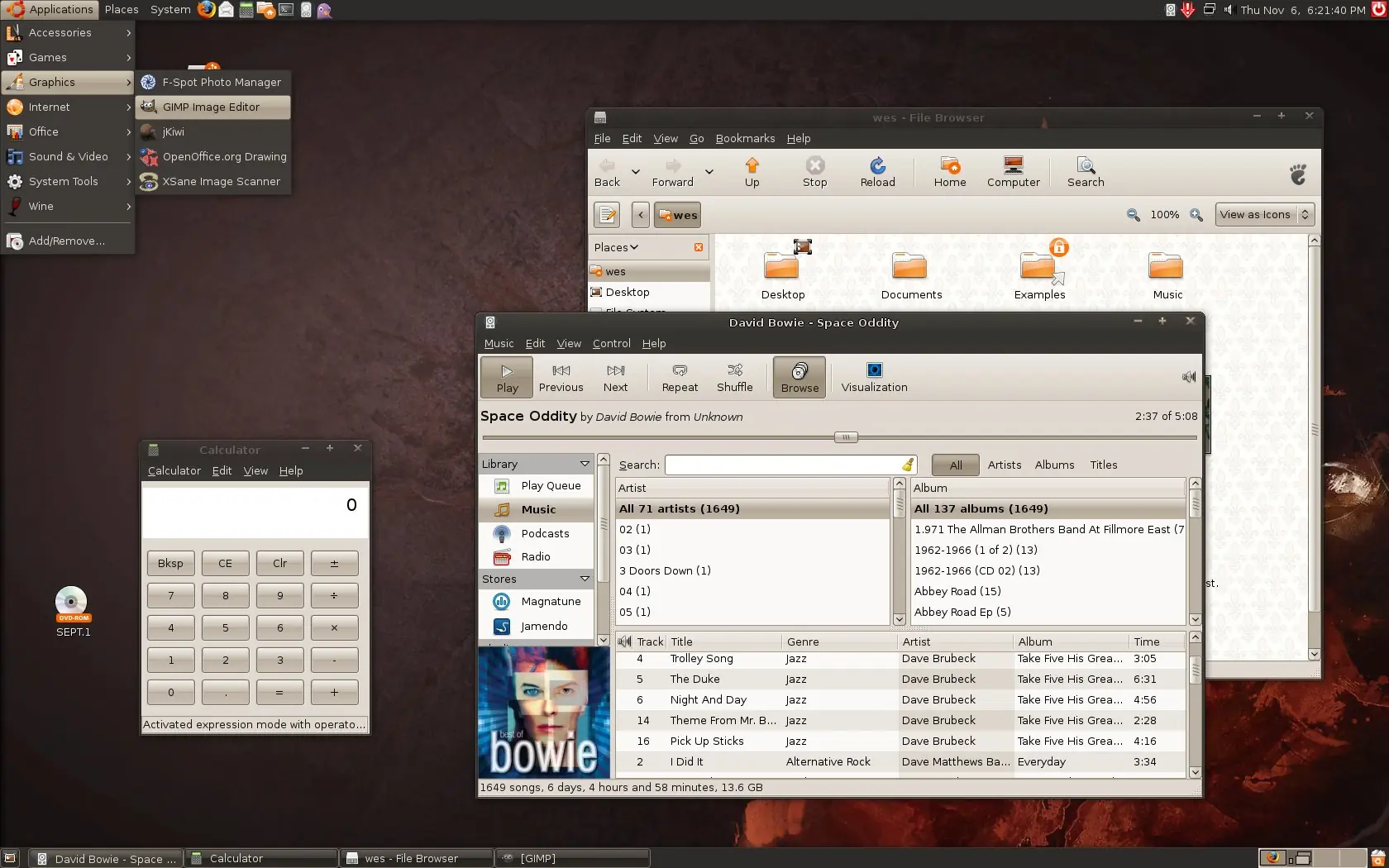
Task: Skip to Next track in Rhythmbox
Action: click(615, 378)
